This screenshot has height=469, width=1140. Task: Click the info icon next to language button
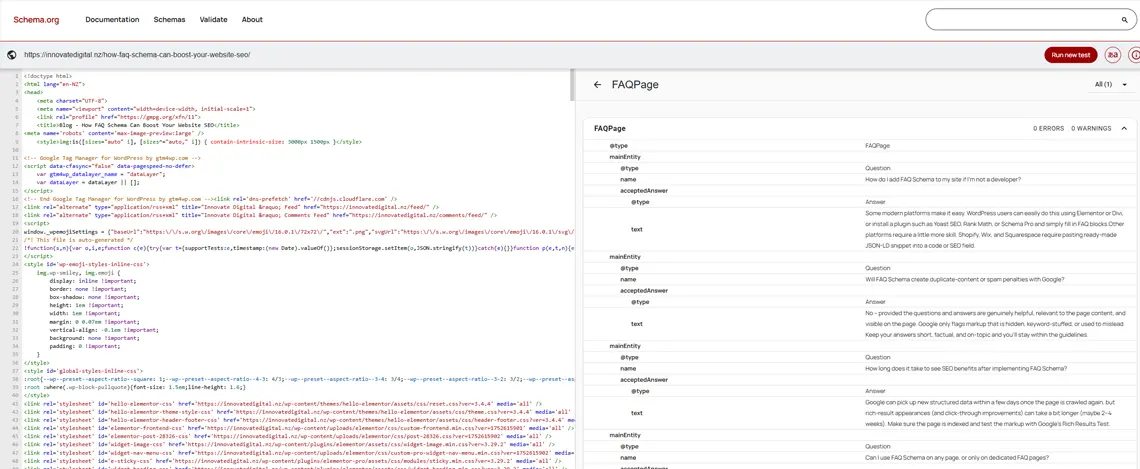point(1134,55)
